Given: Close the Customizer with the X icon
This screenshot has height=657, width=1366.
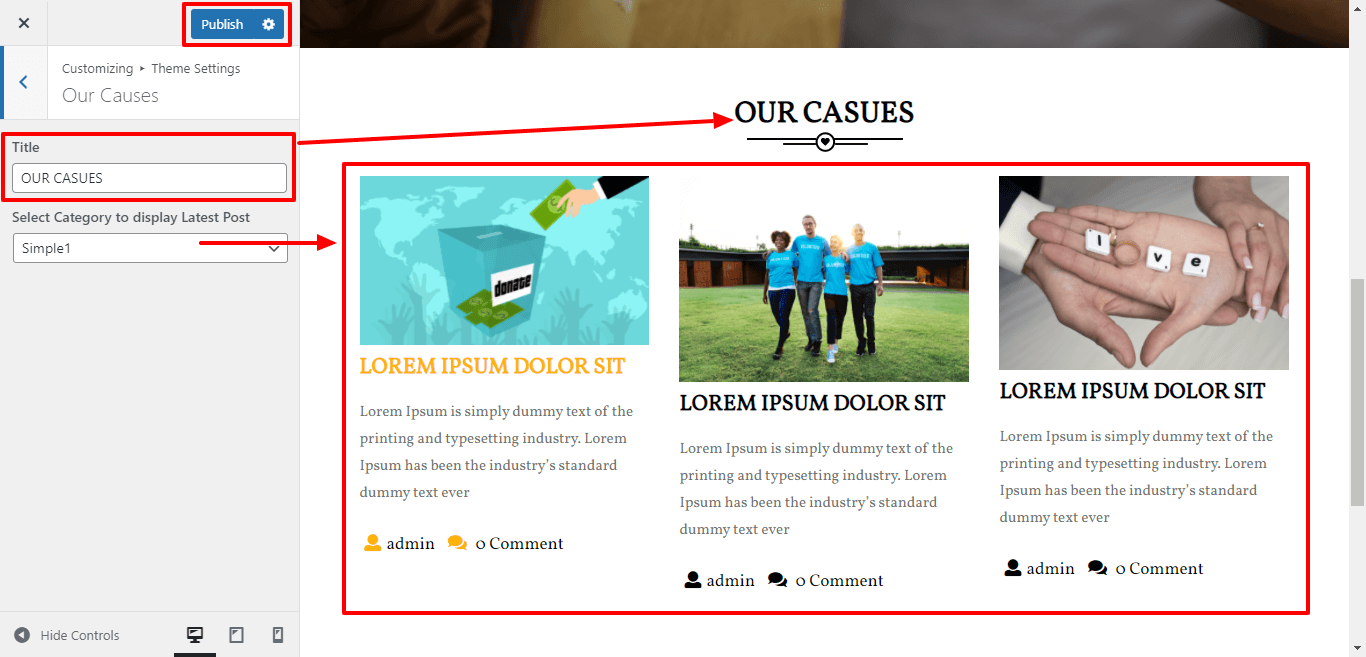Looking at the screenshot, I should [24, 23].
